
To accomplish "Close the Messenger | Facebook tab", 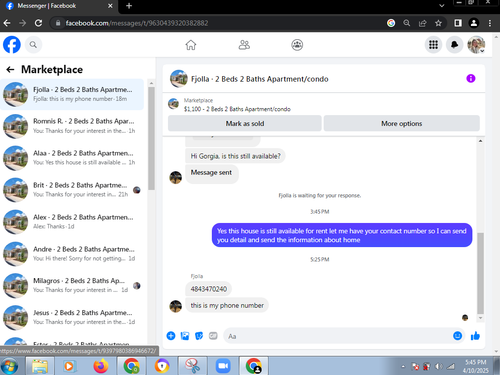I will pos(110,6).
